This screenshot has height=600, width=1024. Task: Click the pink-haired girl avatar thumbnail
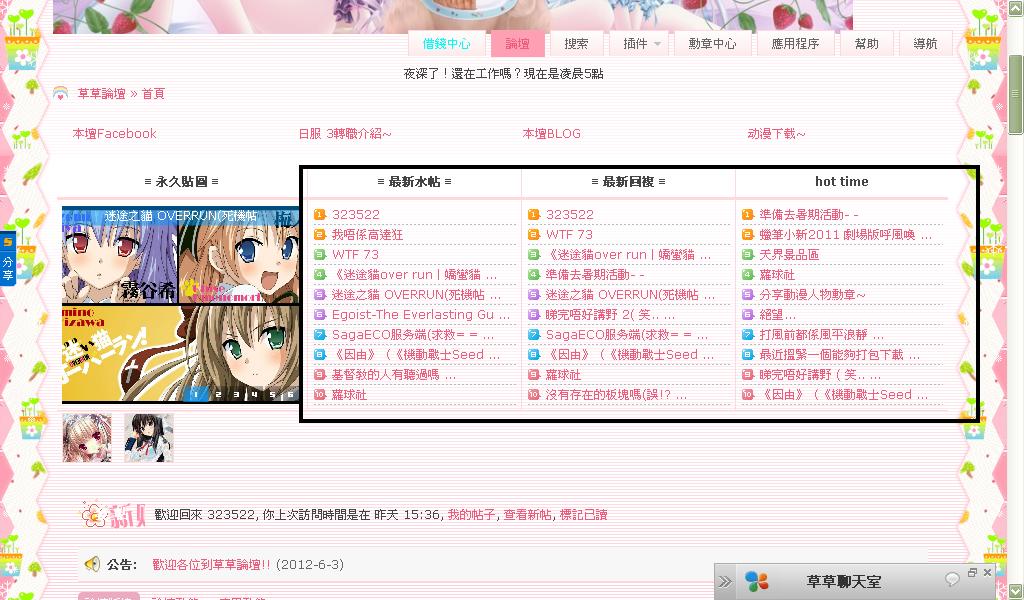87,437
